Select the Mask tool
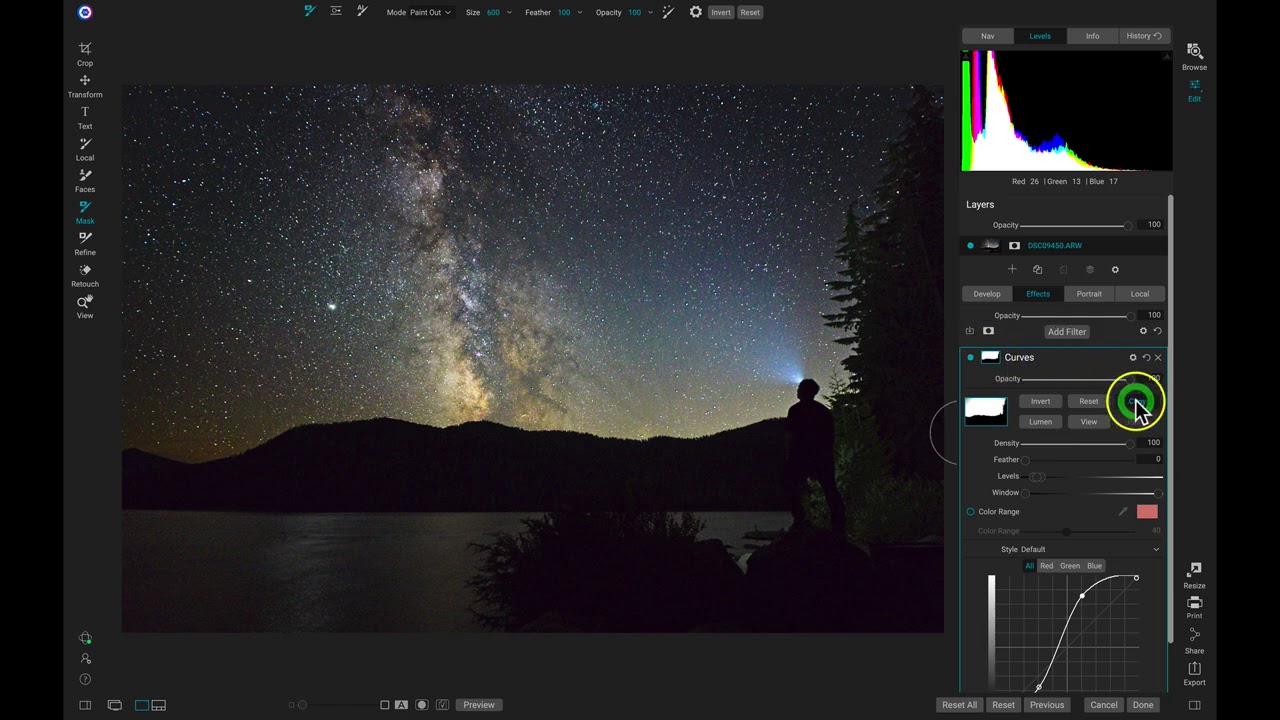This screenshot has width=1280, height=720. [85, 212]
